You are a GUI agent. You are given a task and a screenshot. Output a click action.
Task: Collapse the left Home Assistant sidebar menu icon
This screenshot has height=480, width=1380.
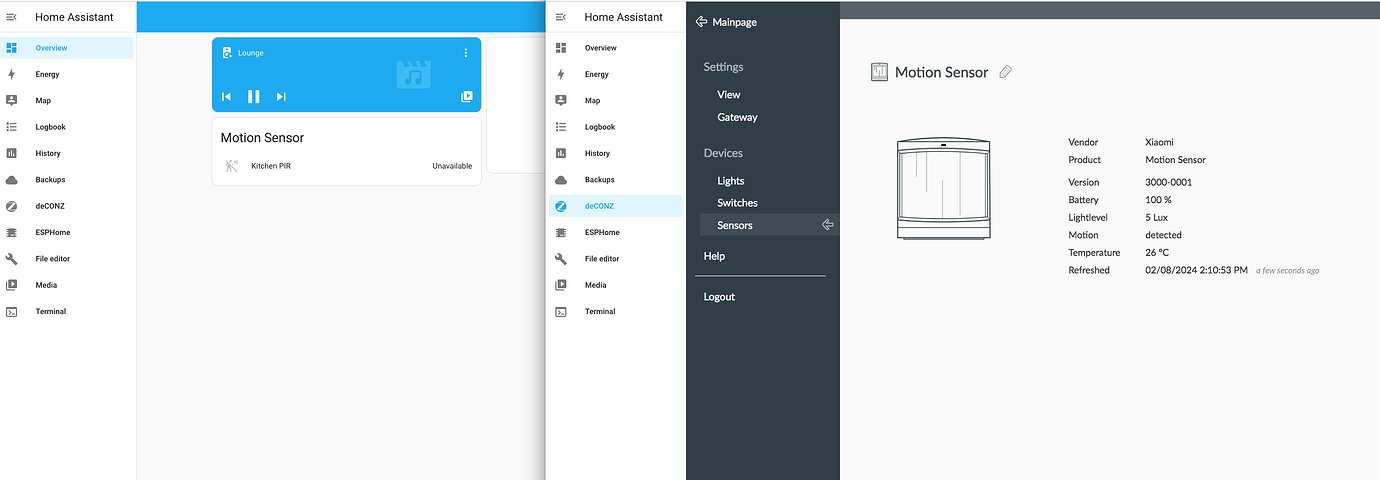12,17
